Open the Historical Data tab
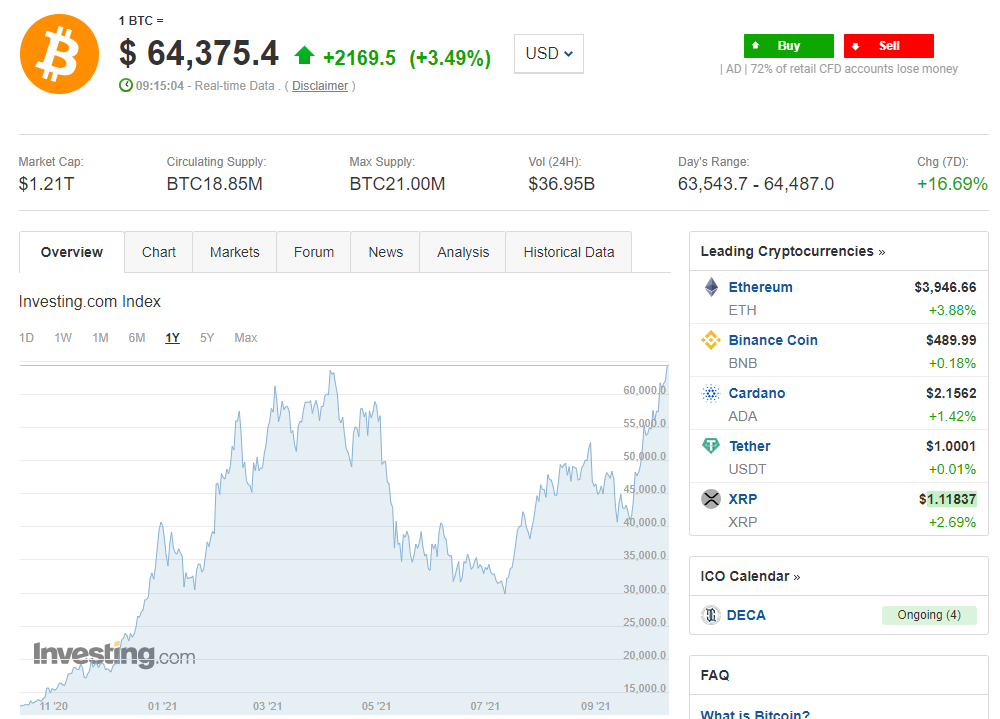Screen dimensions: 1000x719 (569, 252)
